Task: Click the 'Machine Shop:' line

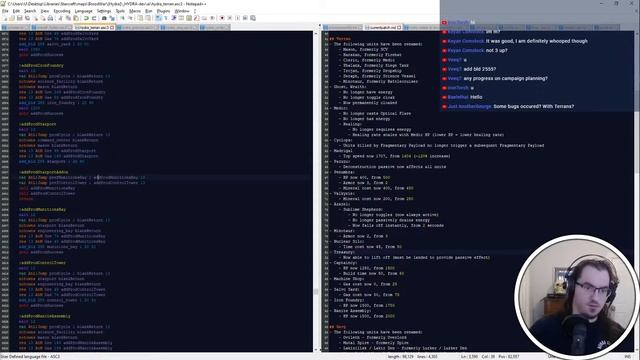Action: (350, 279)
